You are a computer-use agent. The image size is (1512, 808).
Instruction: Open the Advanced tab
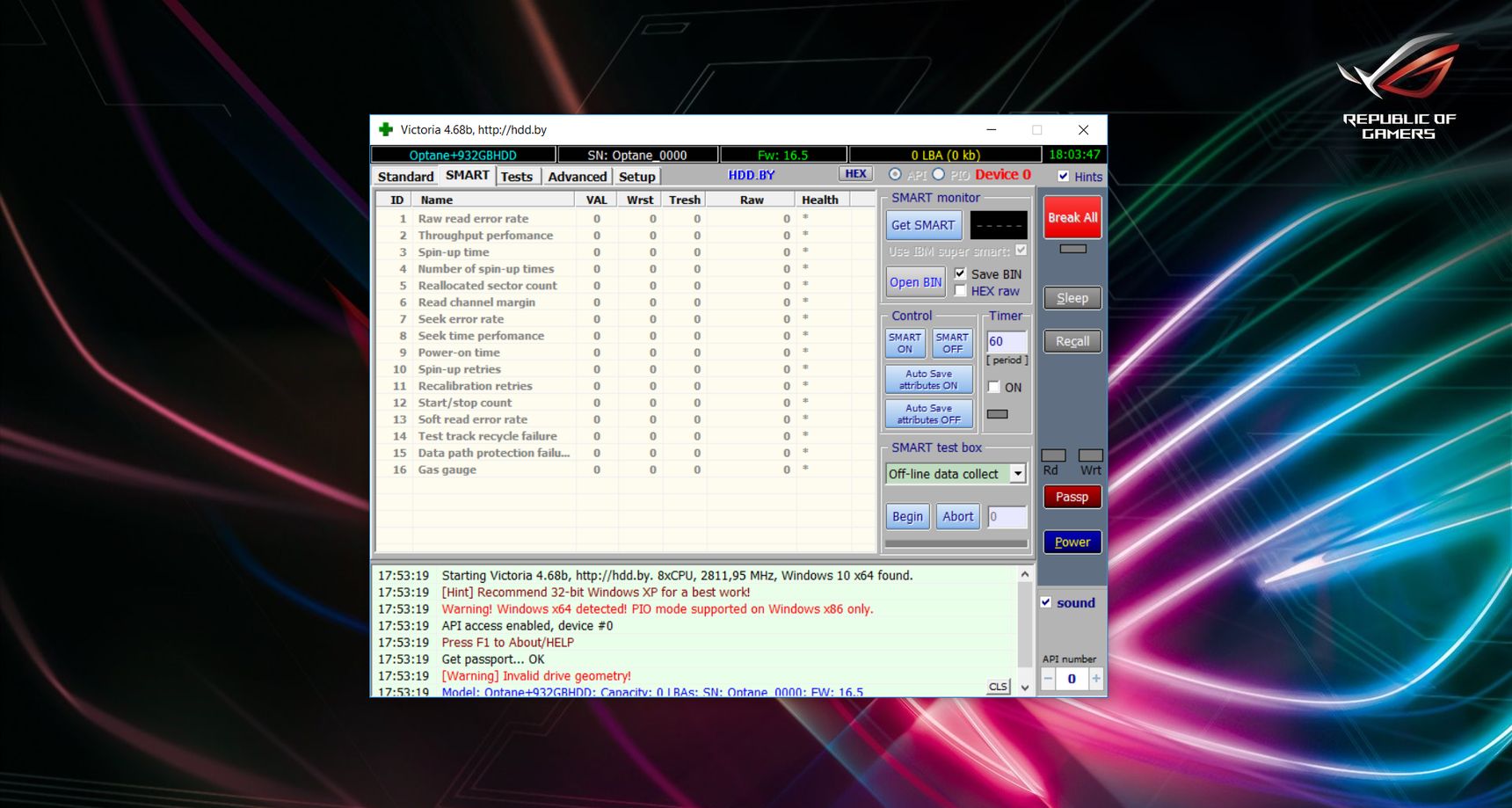(577, 176)
